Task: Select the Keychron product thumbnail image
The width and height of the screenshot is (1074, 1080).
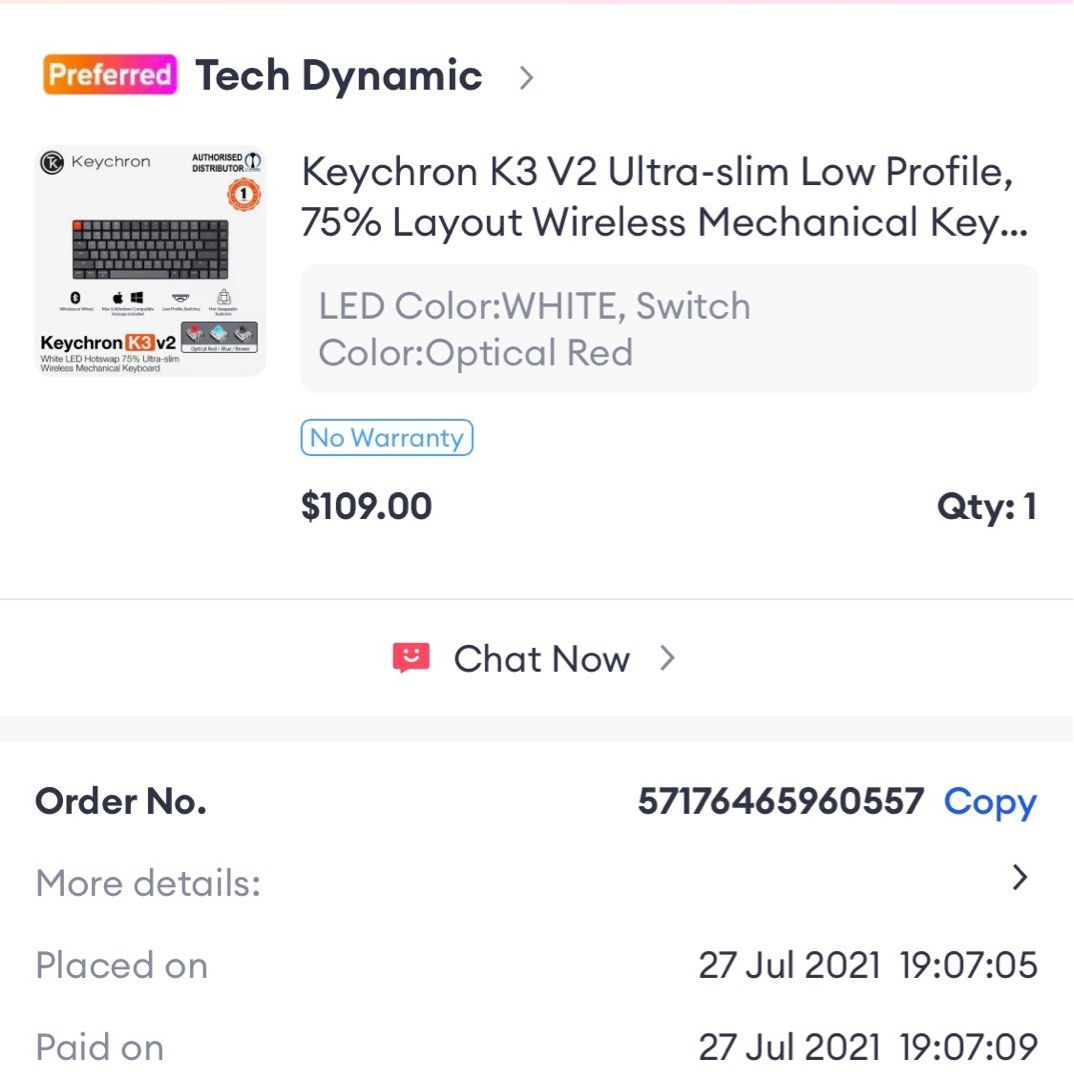Action: pos(152,258)
